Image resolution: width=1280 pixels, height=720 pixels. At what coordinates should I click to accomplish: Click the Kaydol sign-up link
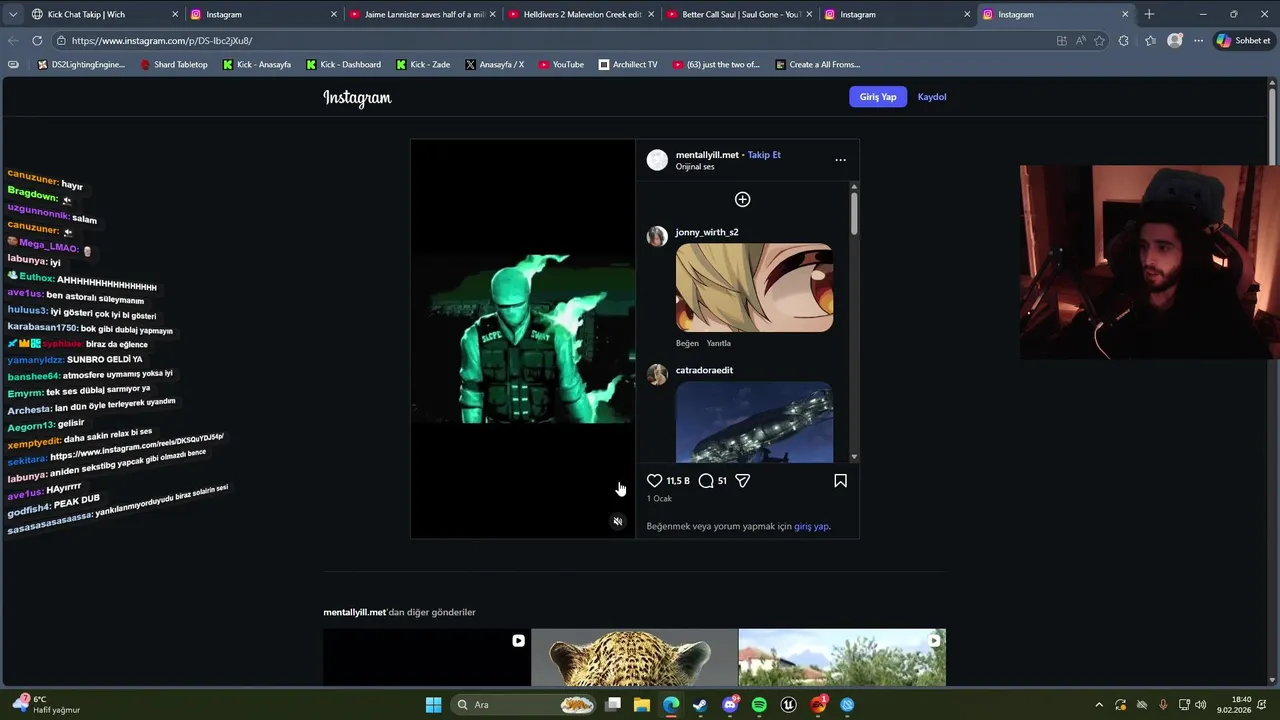point(932,97)
